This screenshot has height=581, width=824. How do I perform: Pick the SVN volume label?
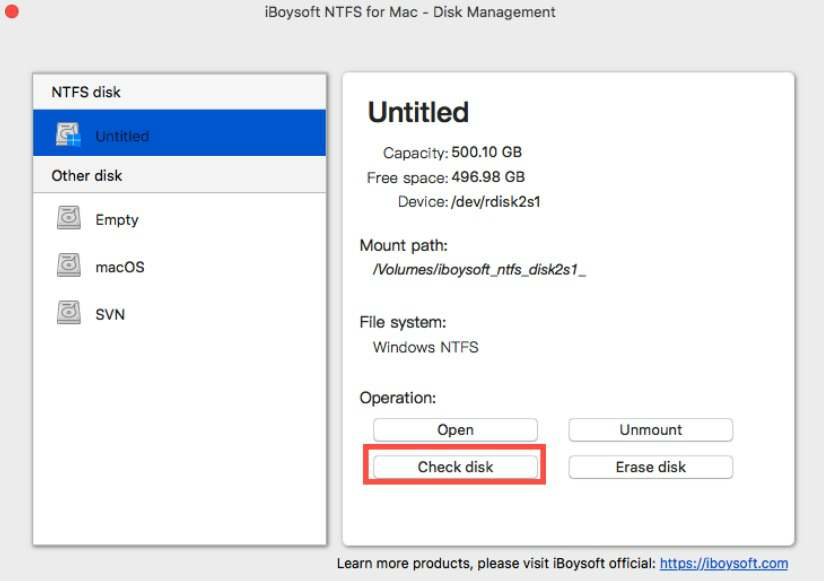110,314
